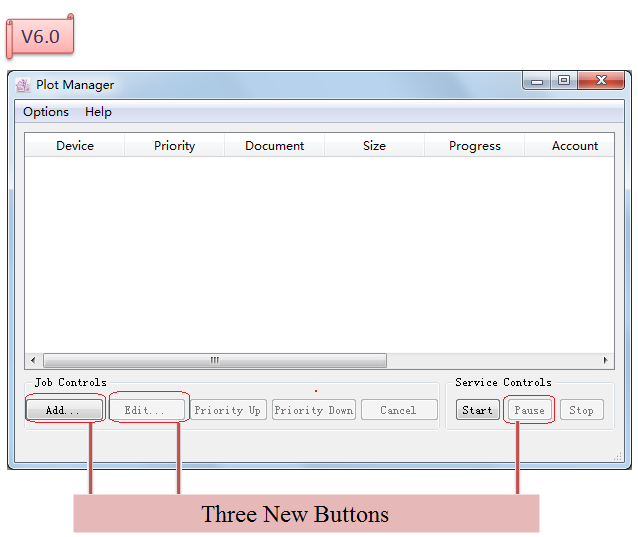This screenshot has height=537, width=638.
Task: Open the Help menu
Action: click(x=98, y=112)
